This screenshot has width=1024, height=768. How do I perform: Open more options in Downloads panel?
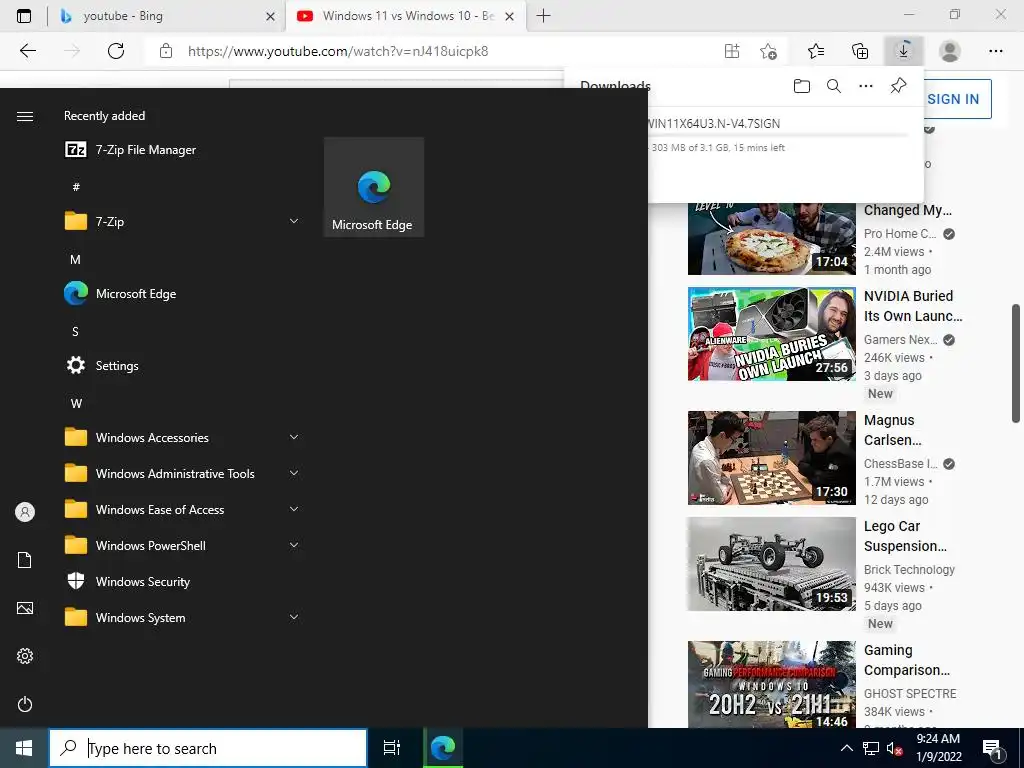866,86
